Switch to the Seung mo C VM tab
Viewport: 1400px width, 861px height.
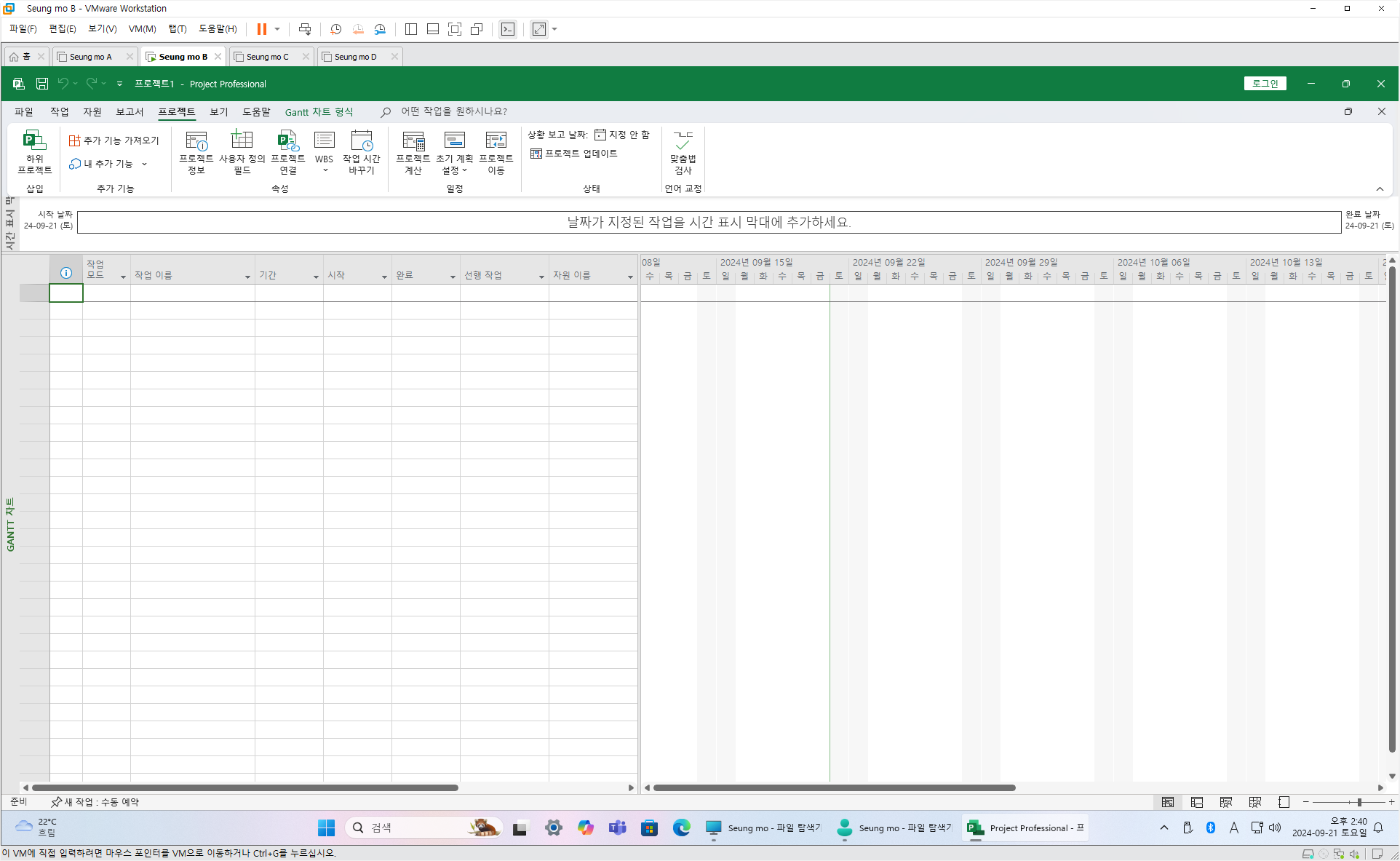point(267,57)
